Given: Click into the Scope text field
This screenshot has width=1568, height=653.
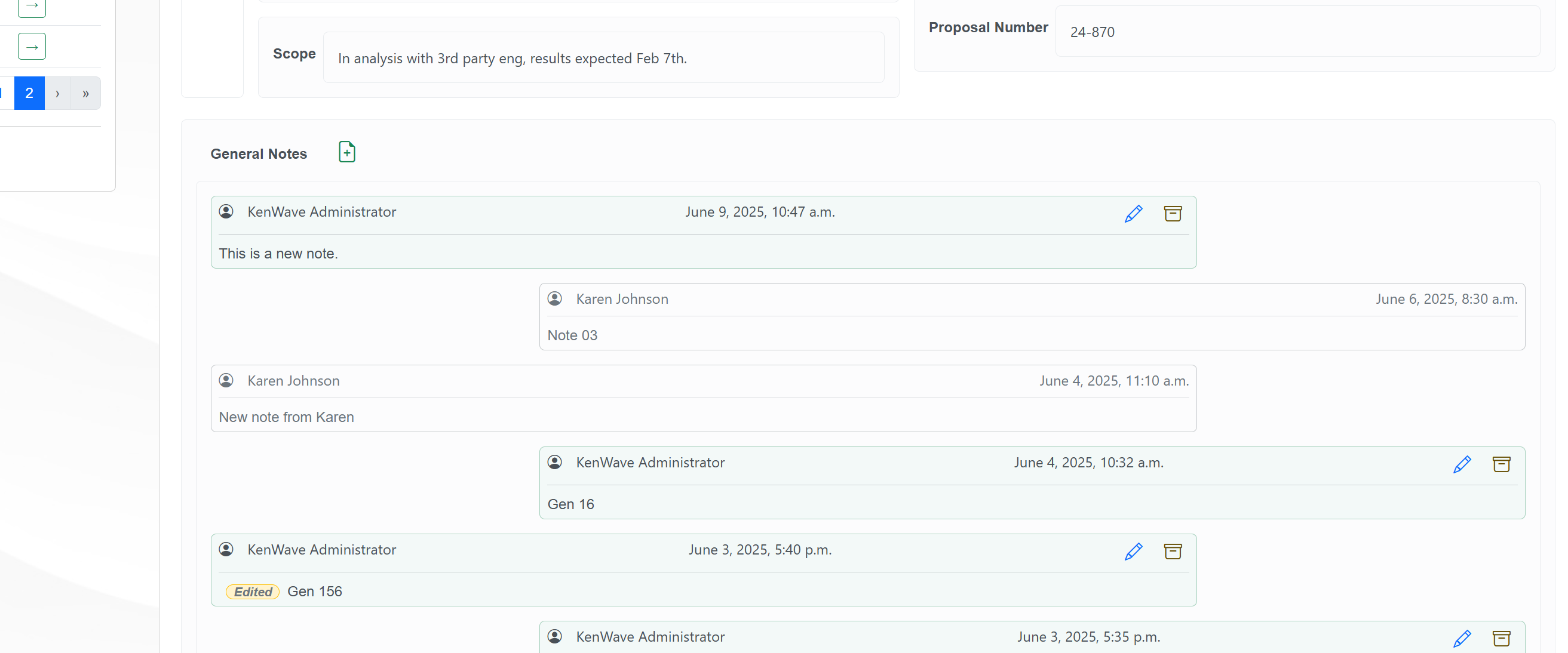Looking at the screenshot, I should click(x=603, y=58).
